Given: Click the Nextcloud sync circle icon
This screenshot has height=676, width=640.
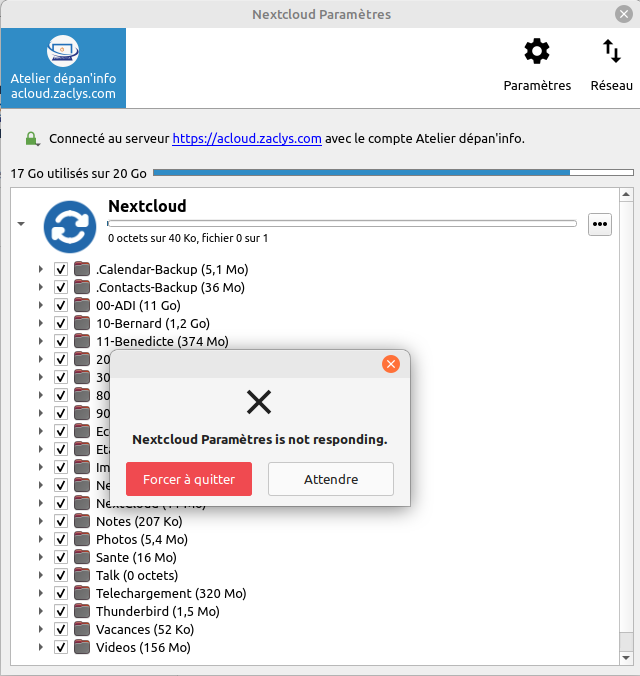Looking at the screenshot, I should click(x=70, y=226).
